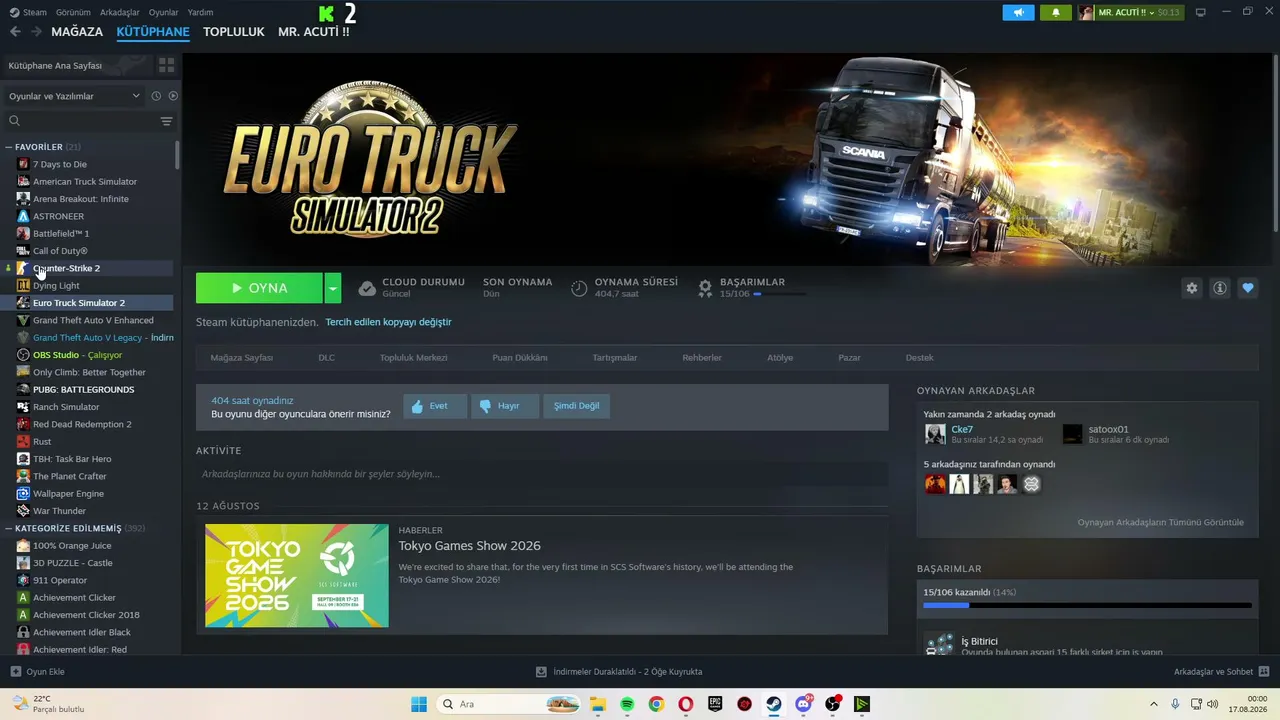This screenshot has width=1280, height=720.
Task: Go to the TOPLULUK tab
Action: (234, 32)
